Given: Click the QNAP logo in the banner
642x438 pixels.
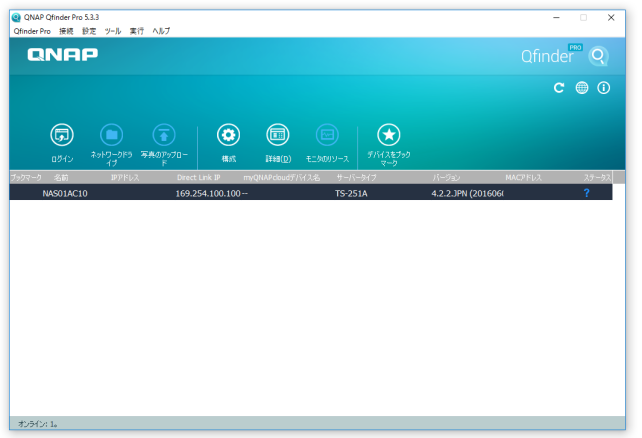Looking at the screenshot, I should pyautogui.click(x=63, y=54).
